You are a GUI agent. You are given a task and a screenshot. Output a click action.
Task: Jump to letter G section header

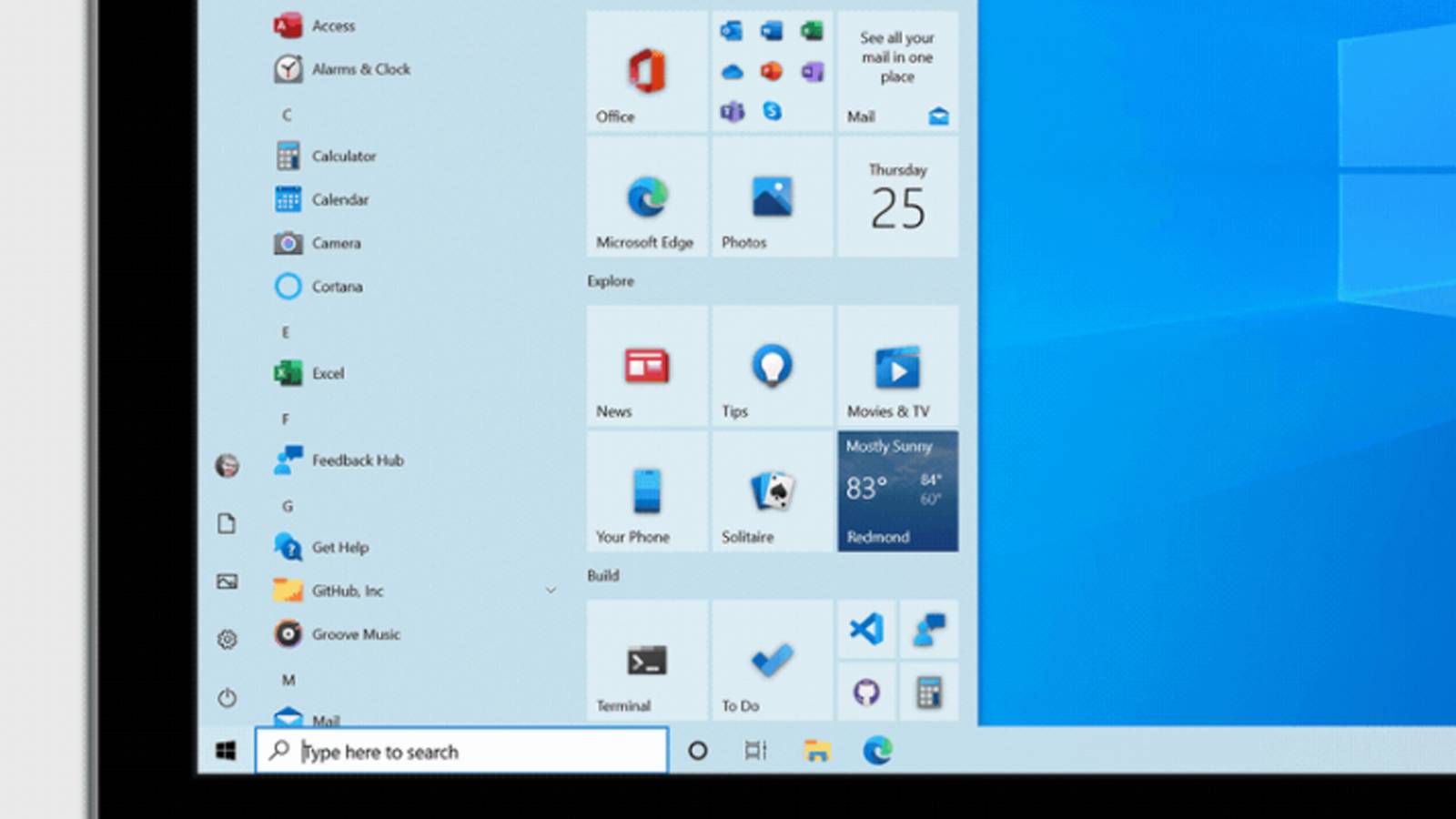pos(288,506)
